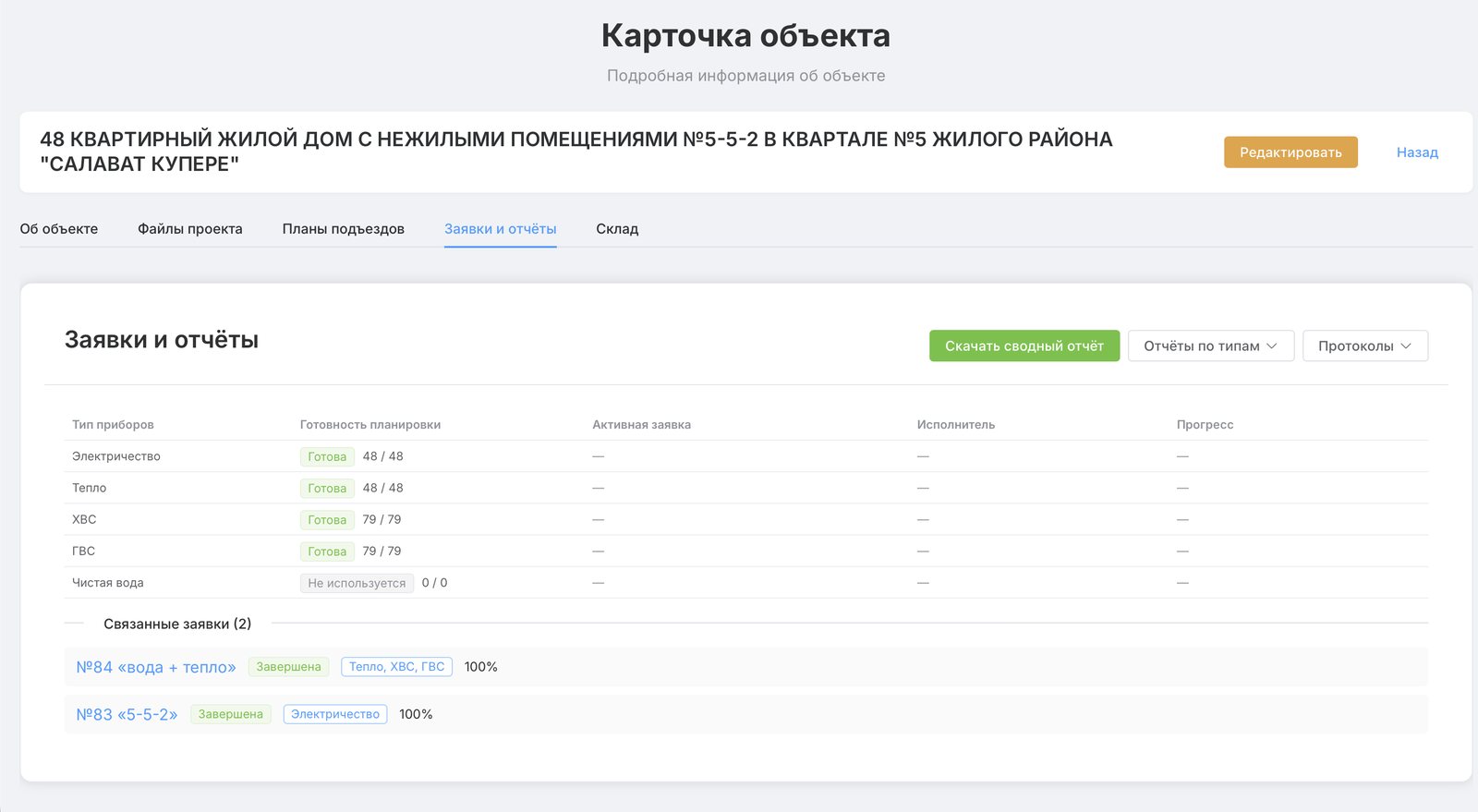Open the Заявки и отчёты tab

point(501,229)
